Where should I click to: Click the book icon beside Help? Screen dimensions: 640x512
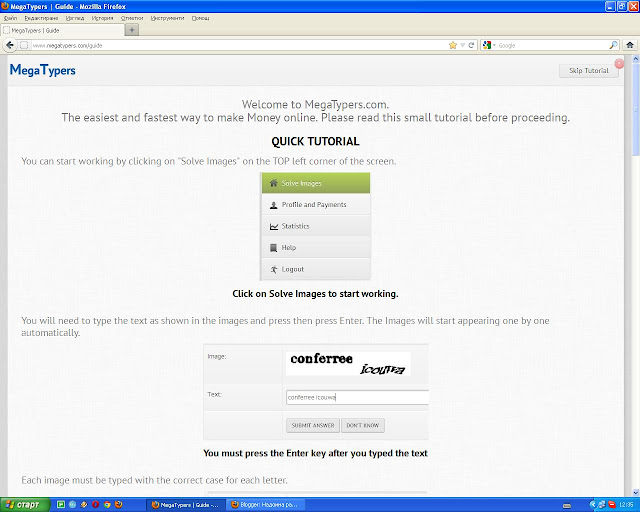[273, 247]
